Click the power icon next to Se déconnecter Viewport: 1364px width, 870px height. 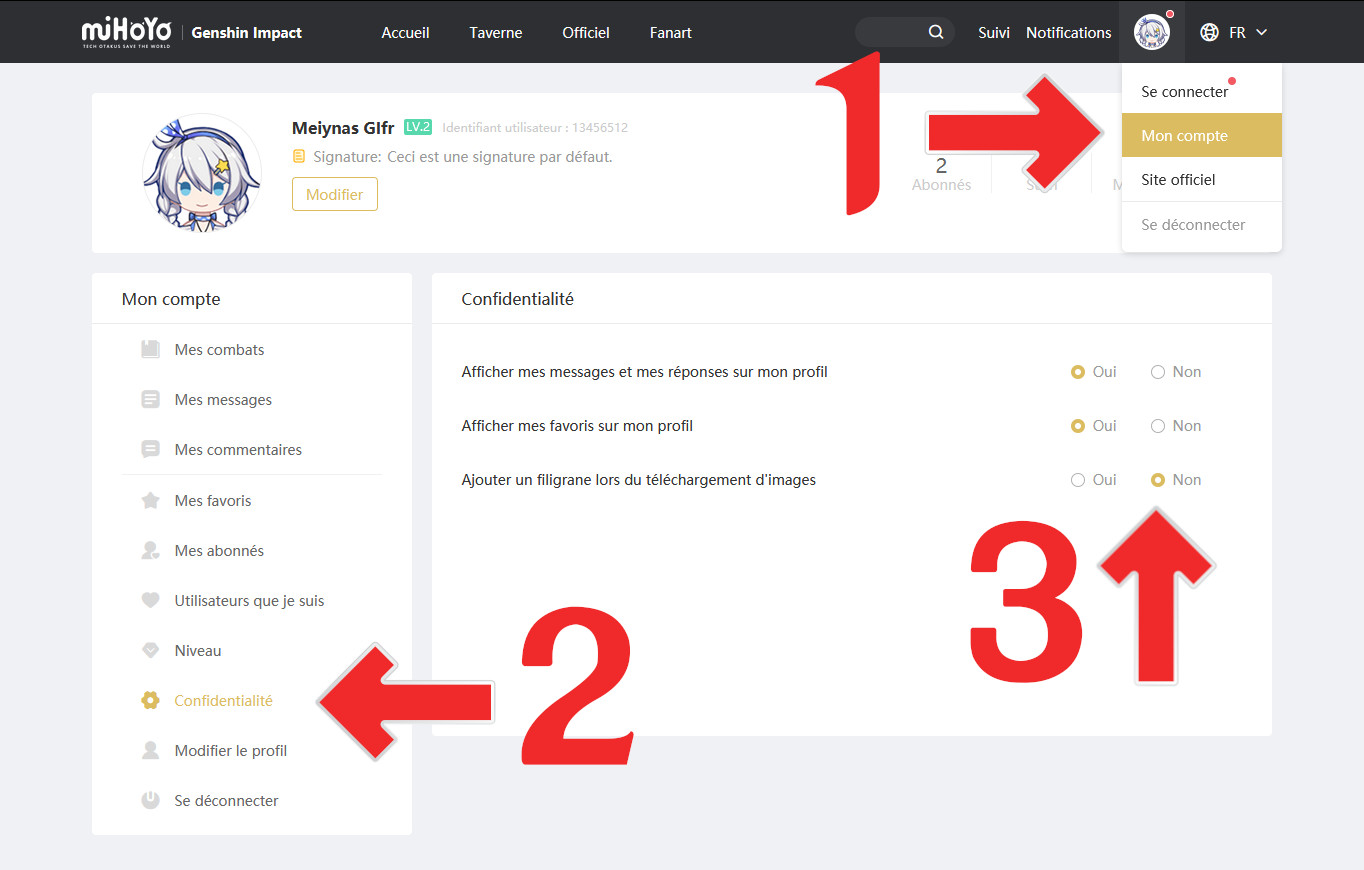pyautogui.click(x=150, y=800)
